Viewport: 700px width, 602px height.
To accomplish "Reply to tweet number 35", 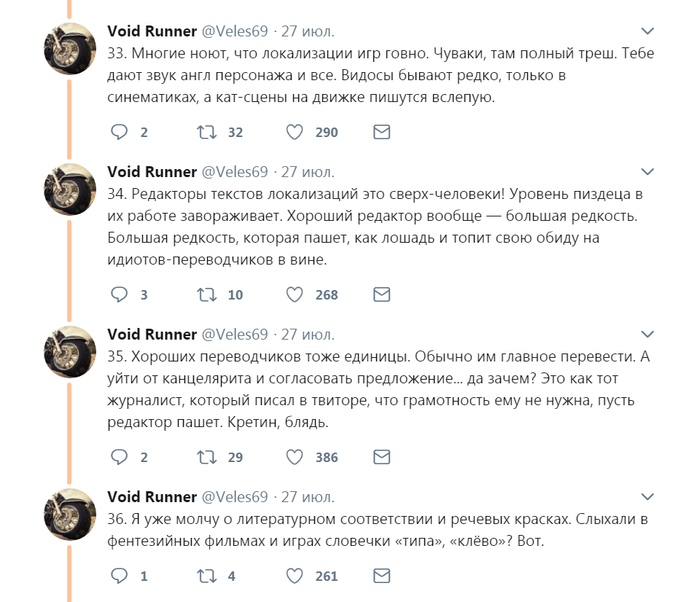I will [x=119, y=457].
